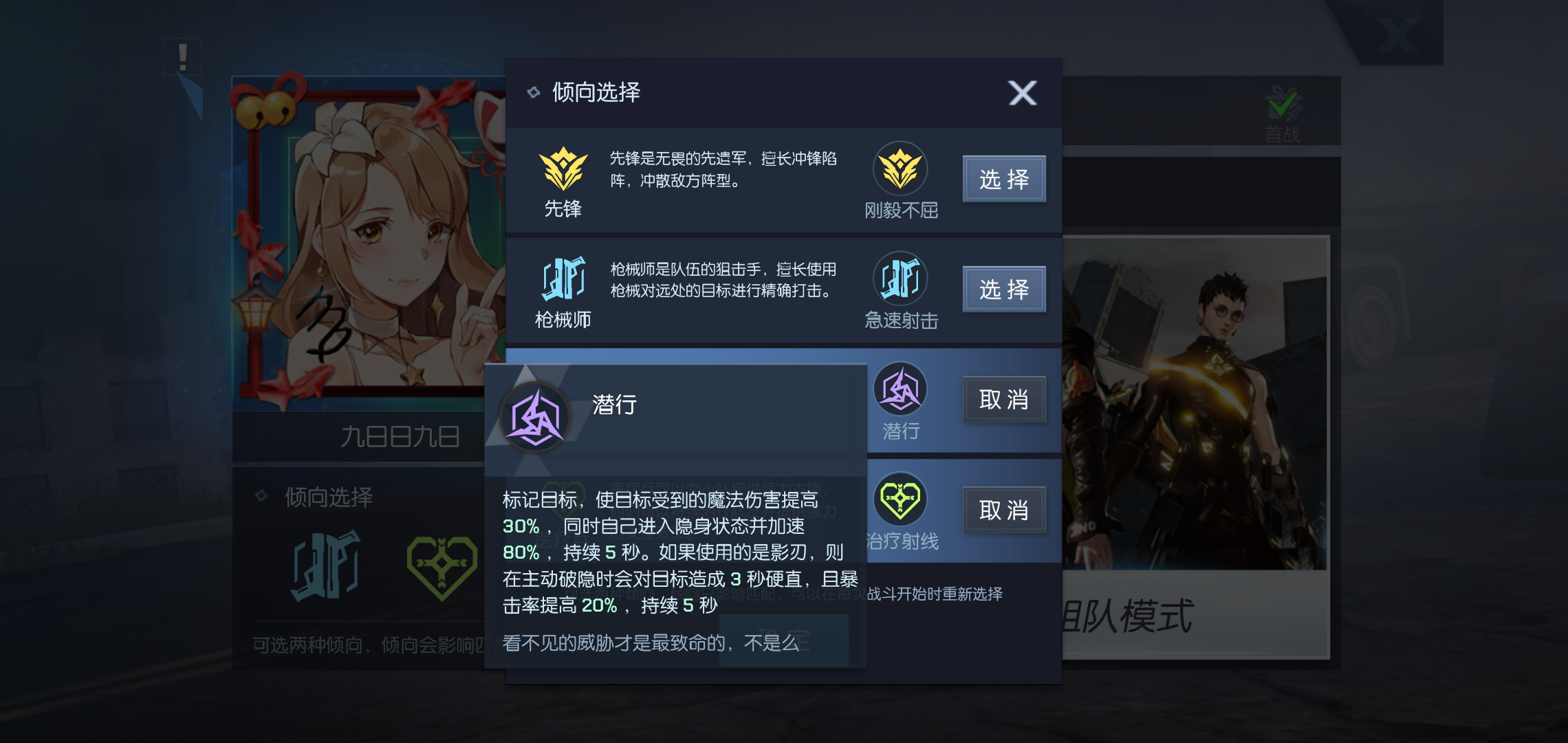Click the background X close button top right
Image resolution: width=1568 pixels, height=743 pixels.
(x=1397, y=33)
